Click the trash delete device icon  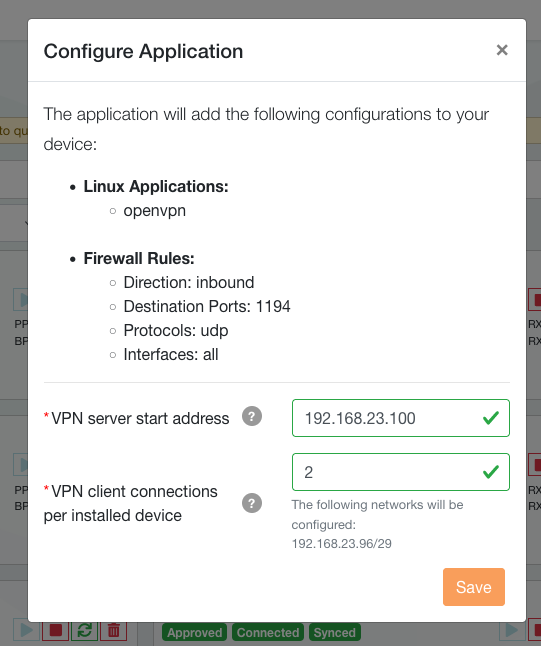(114, 630)
